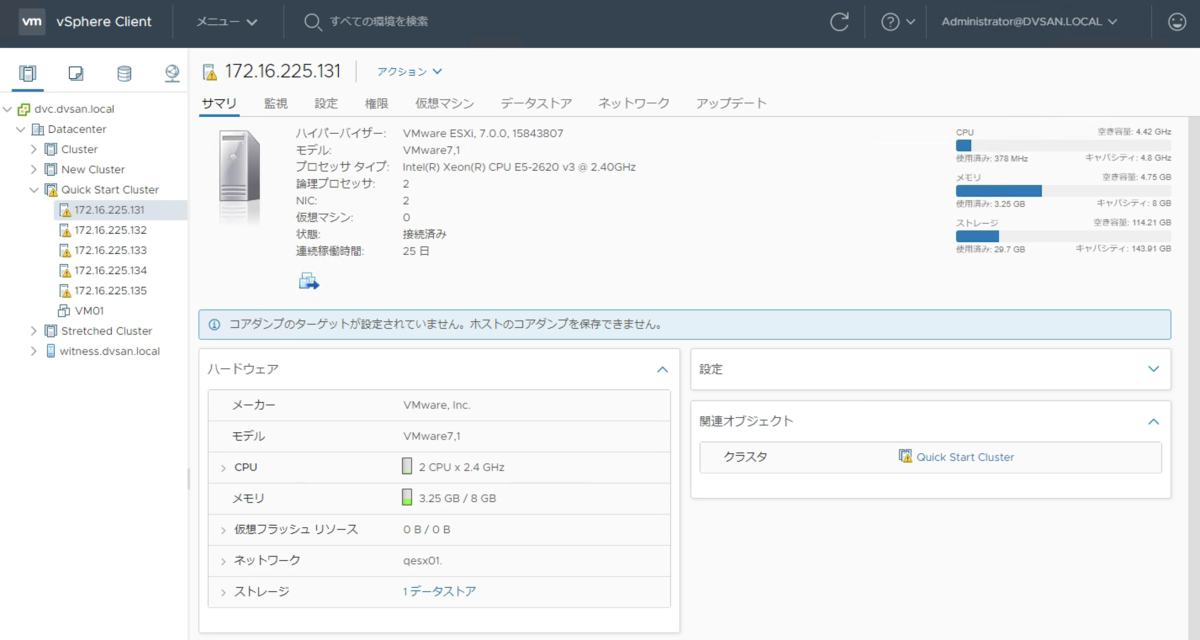Open Networking inventory view icon
Viewport: 1200px width, 640px height.
172,73
